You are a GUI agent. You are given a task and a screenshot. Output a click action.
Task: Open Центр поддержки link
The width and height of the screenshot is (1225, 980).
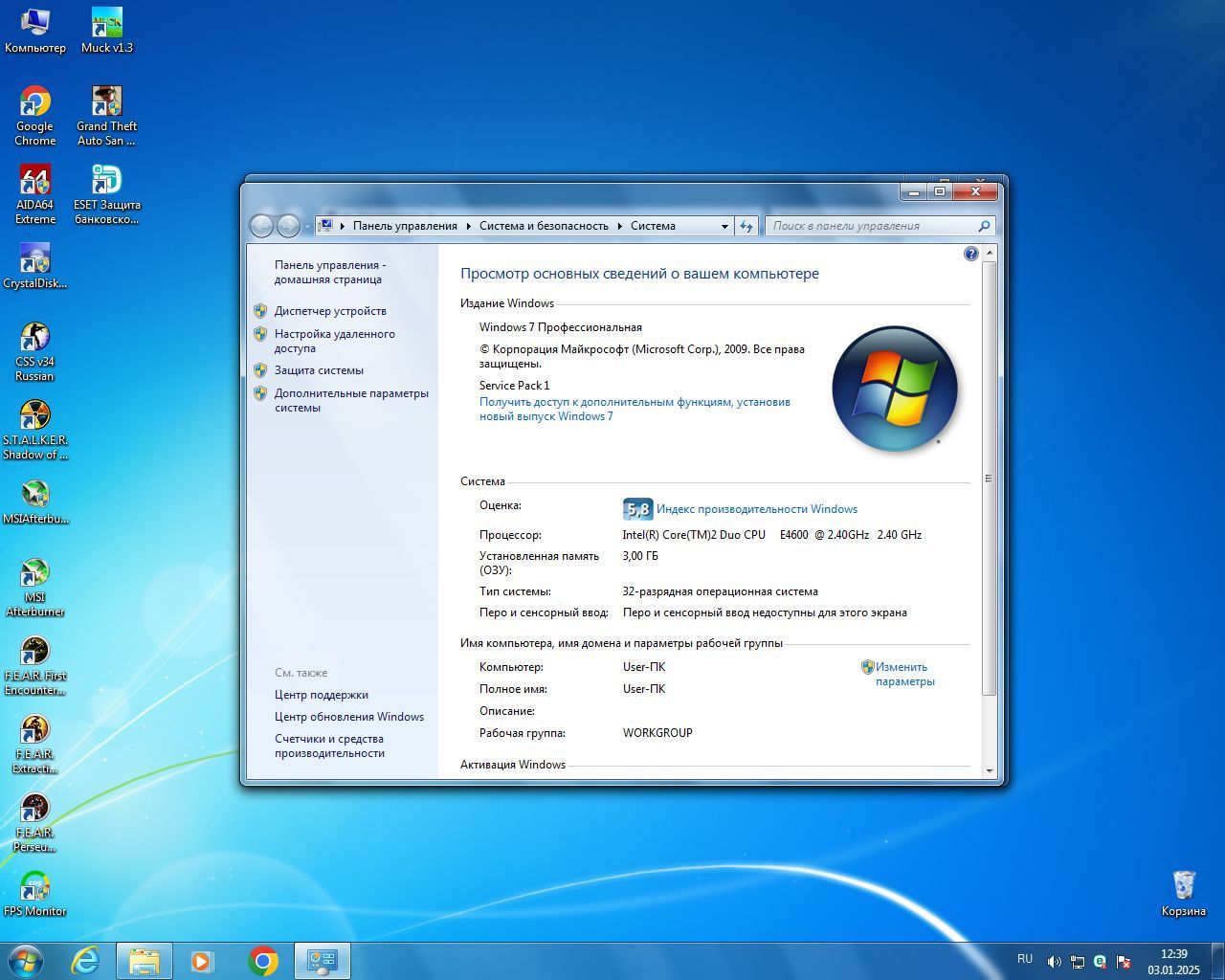tap(322, 695)
